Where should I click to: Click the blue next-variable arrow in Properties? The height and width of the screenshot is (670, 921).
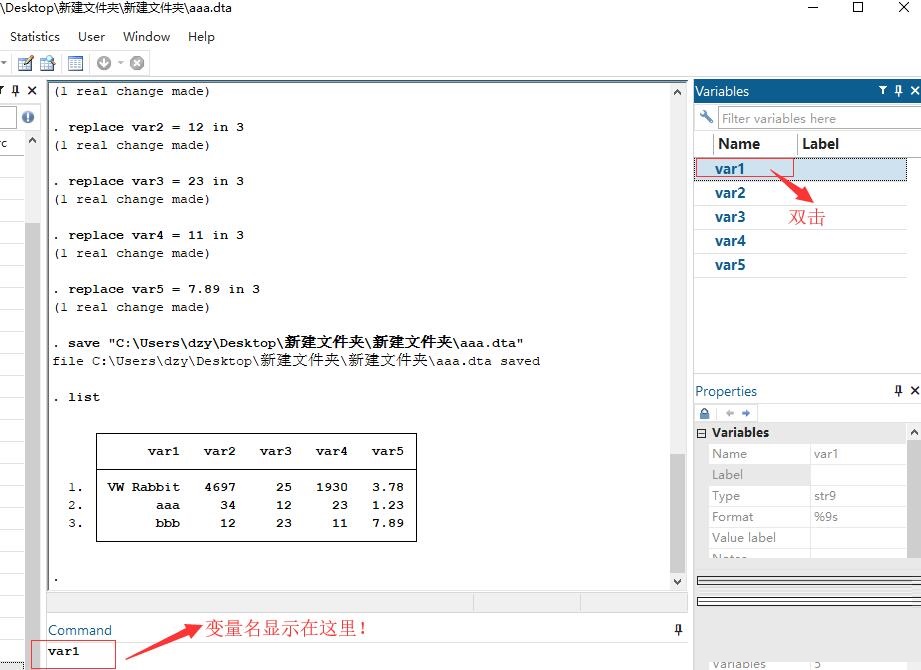(x=746, y=413)
